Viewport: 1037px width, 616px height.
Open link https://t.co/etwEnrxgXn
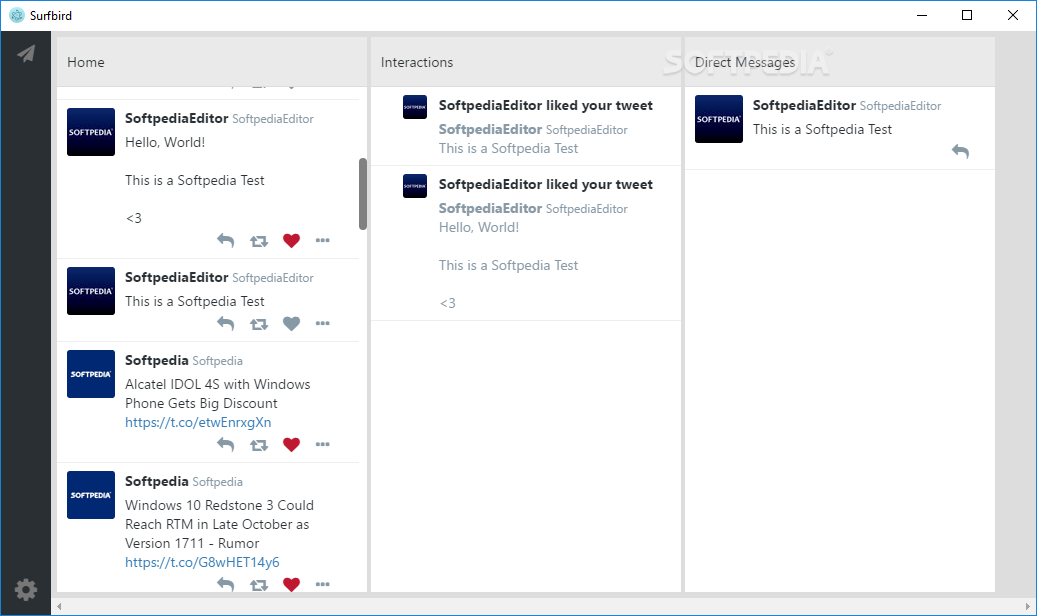198,422
